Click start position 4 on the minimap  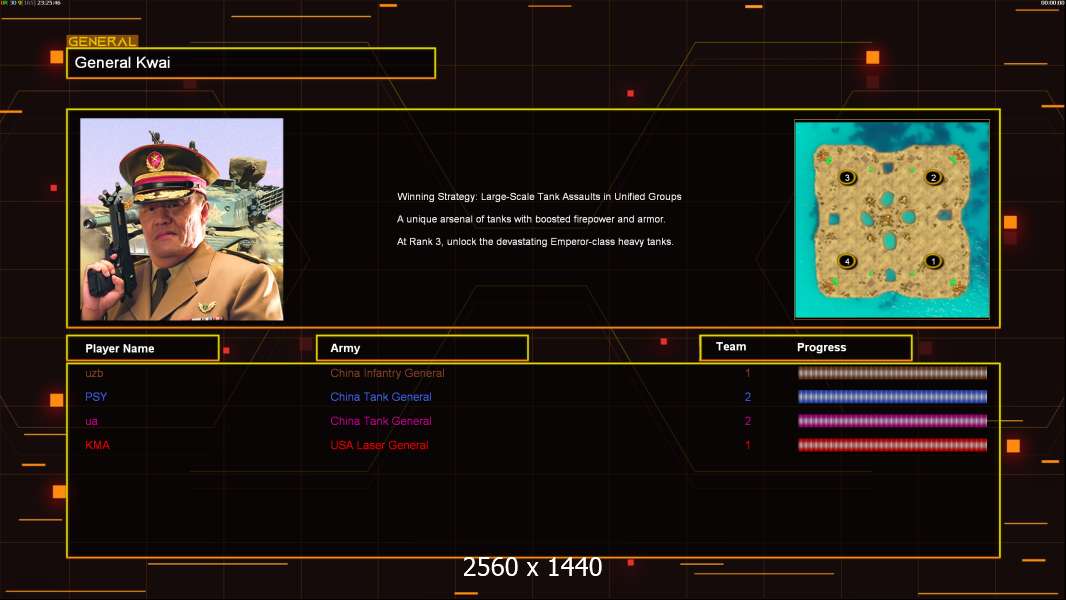pyautogui.click(x=847, y=261)
